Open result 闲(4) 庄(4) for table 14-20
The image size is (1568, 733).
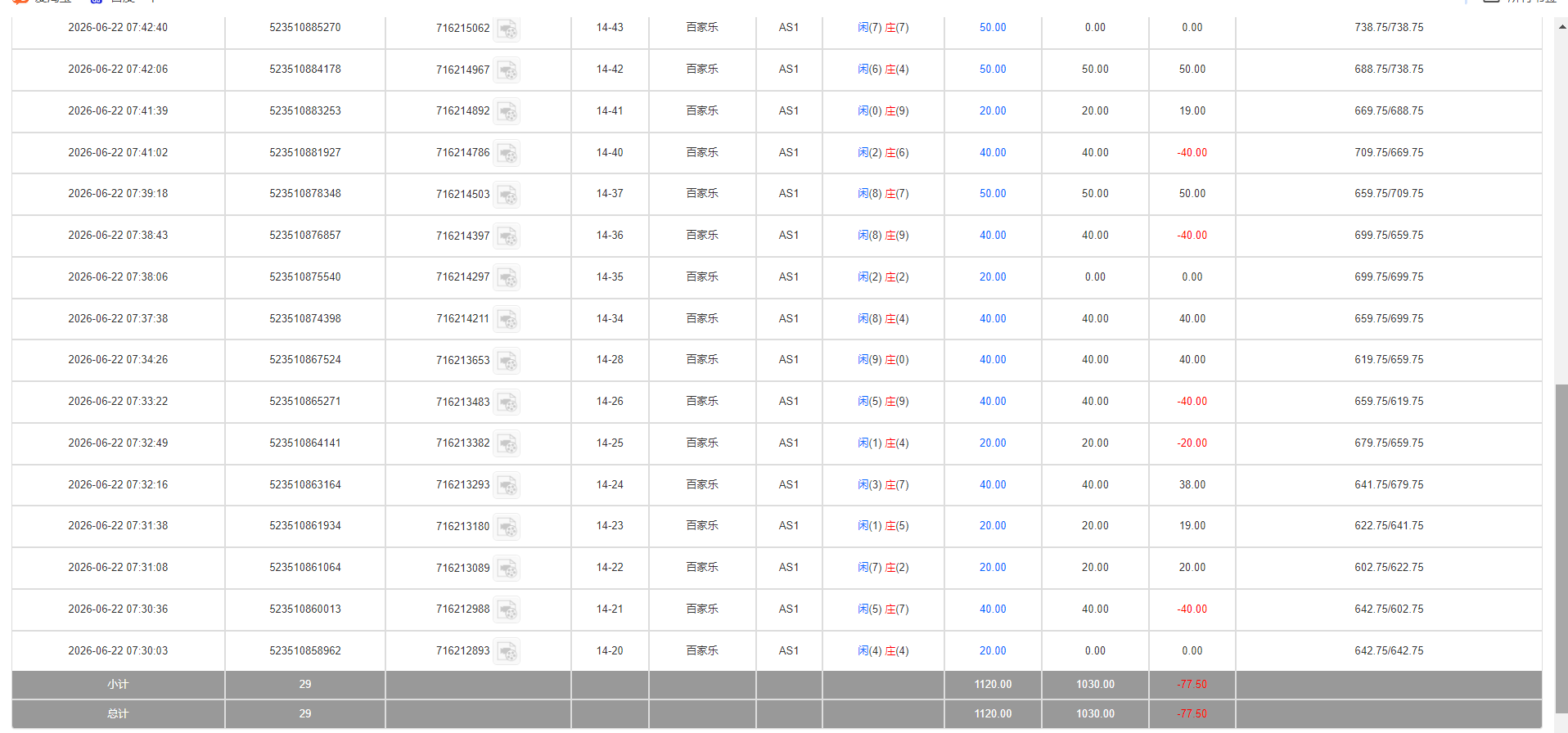click(883, 651)
